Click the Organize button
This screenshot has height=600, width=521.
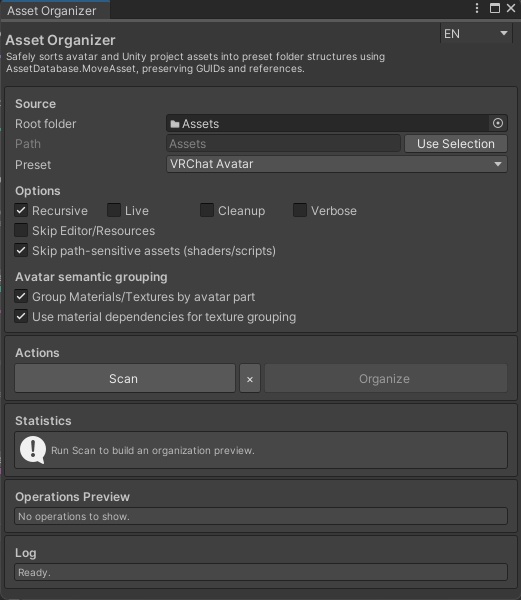(x=386, y=378)
